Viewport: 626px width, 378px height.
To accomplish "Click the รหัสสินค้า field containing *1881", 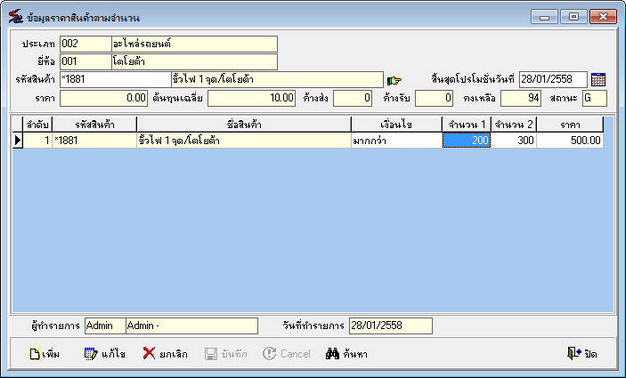I will (115, 79).
